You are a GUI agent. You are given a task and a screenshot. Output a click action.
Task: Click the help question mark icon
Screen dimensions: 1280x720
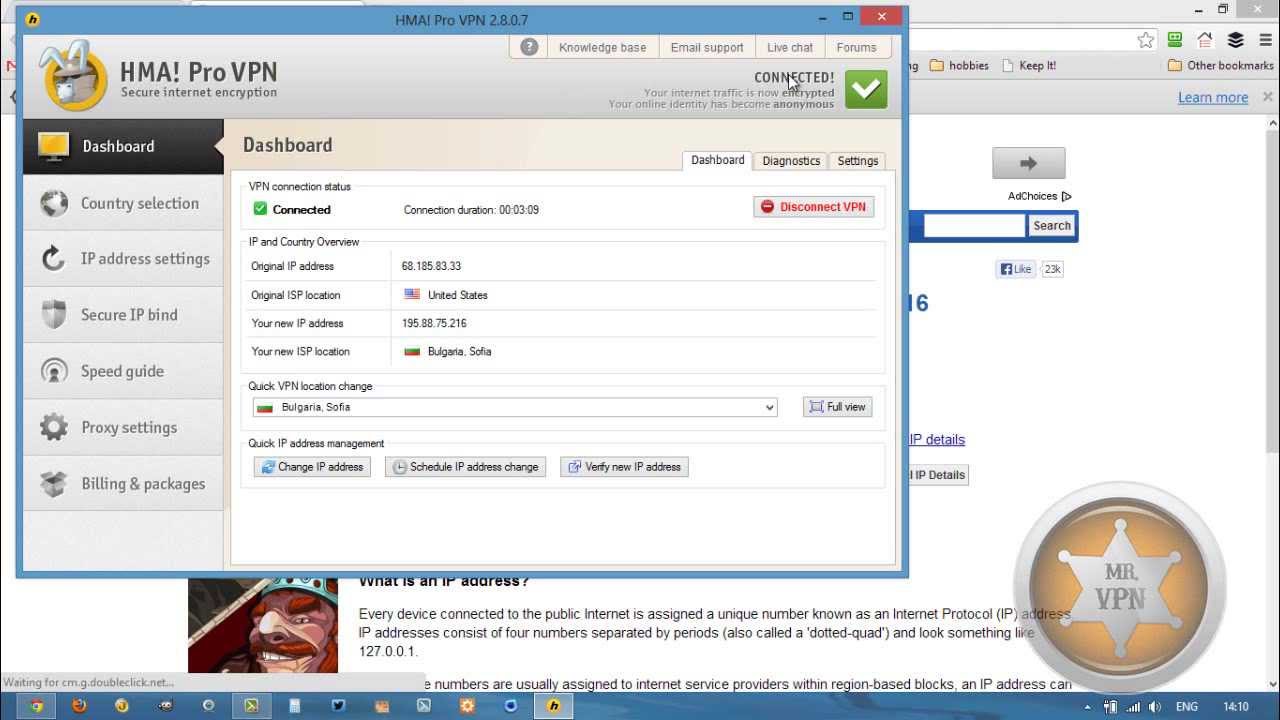click(529, 47)
